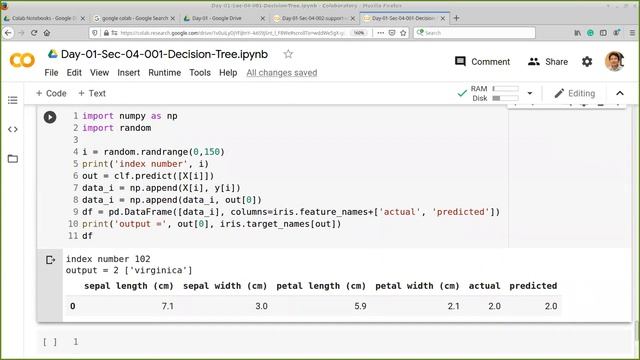Image resolution: width=640 pixels, height=360 pixels.
Task: Open the user account avatar
Action: point(614,62)
